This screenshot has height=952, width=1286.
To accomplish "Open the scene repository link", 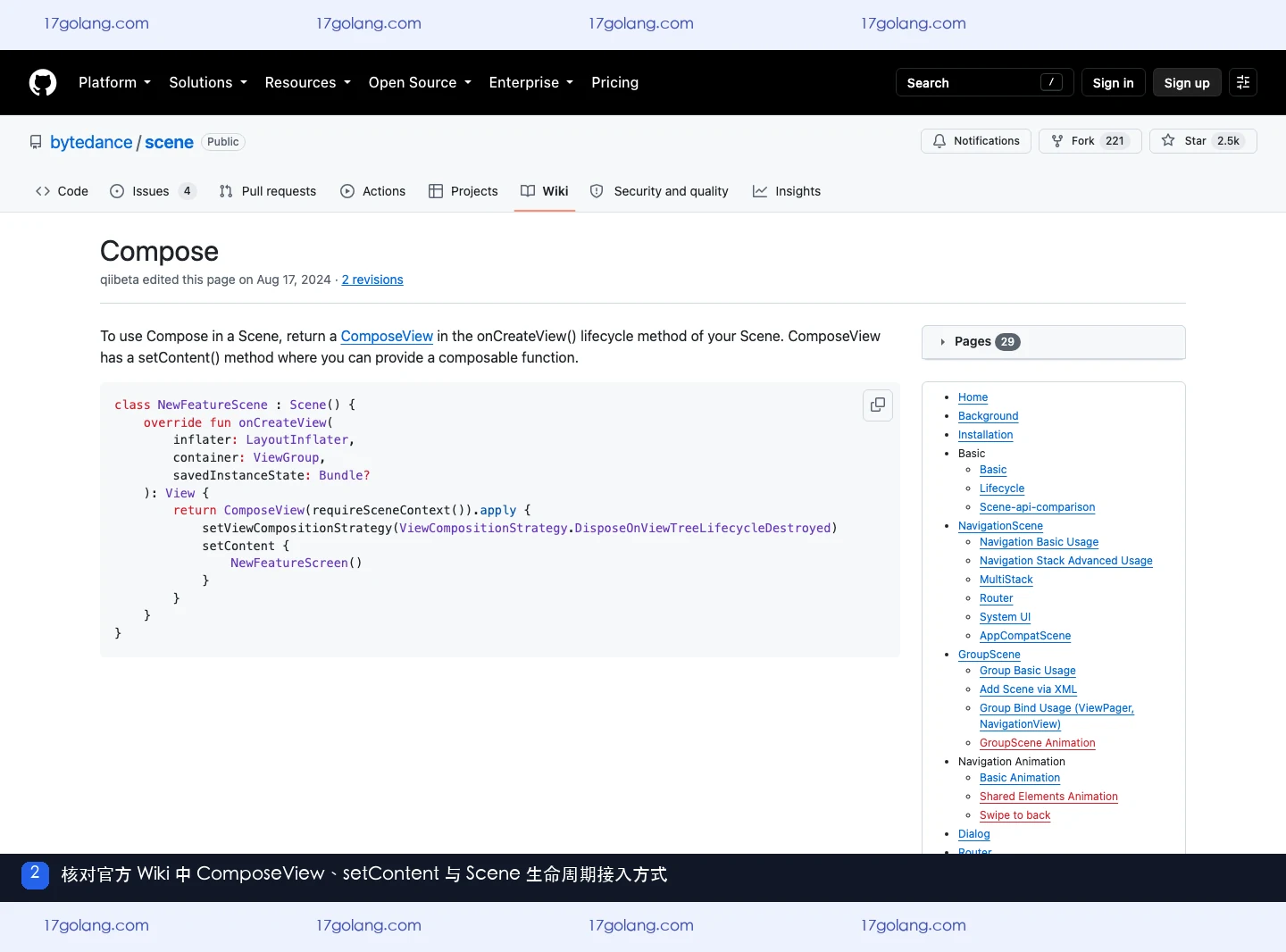I will pyautogui.click(x=169, y=142).
